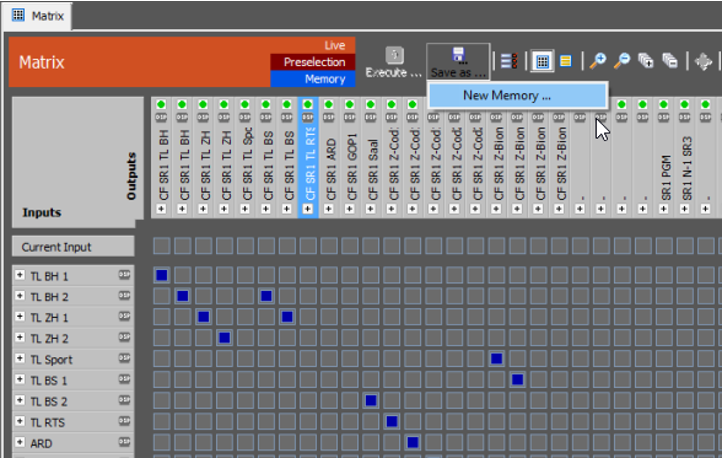Toggle active crosspoint in TL RTS row
Image resolution: width=722 pixels, height=458 pixels.
click(x=392, y=421)
